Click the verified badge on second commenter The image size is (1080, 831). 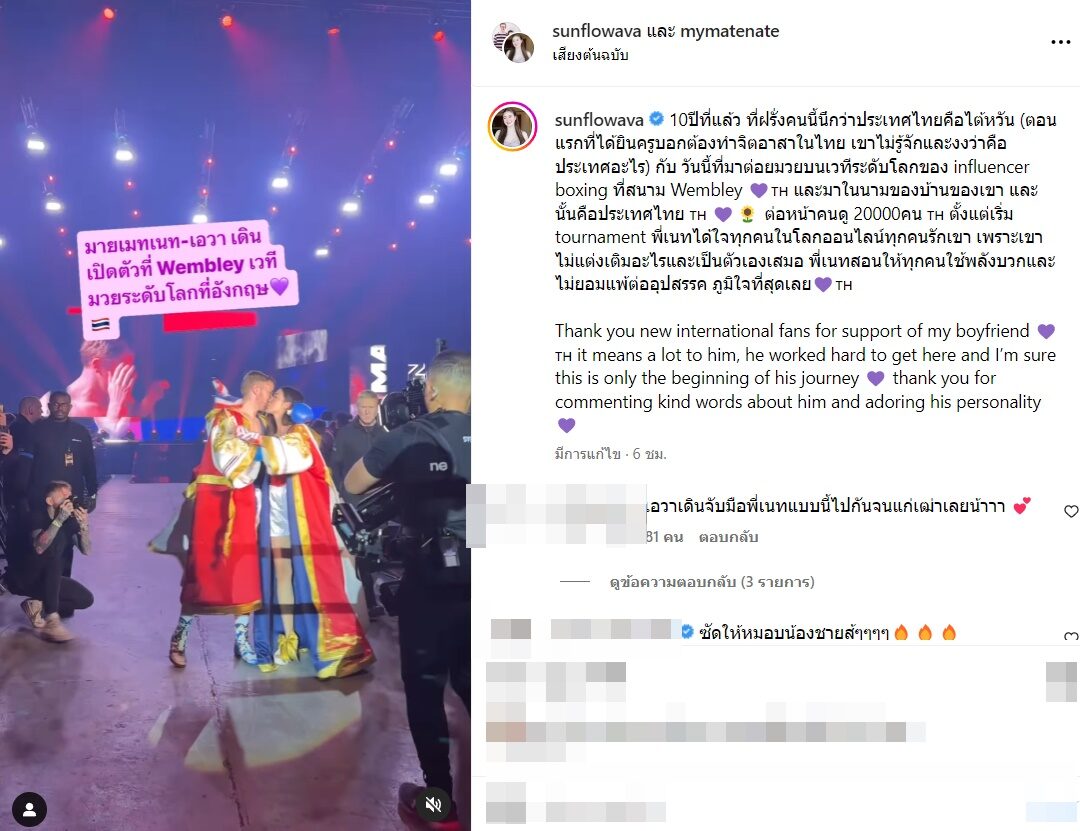(x=687, y=631)
